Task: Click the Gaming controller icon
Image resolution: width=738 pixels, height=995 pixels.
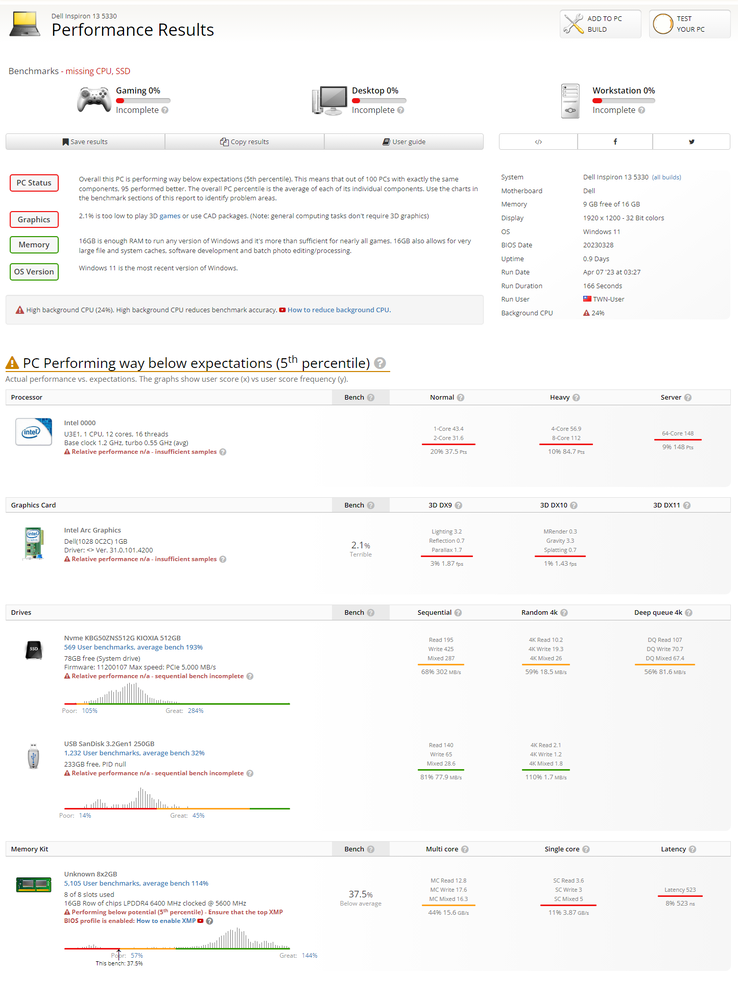Action: (94, 100)
